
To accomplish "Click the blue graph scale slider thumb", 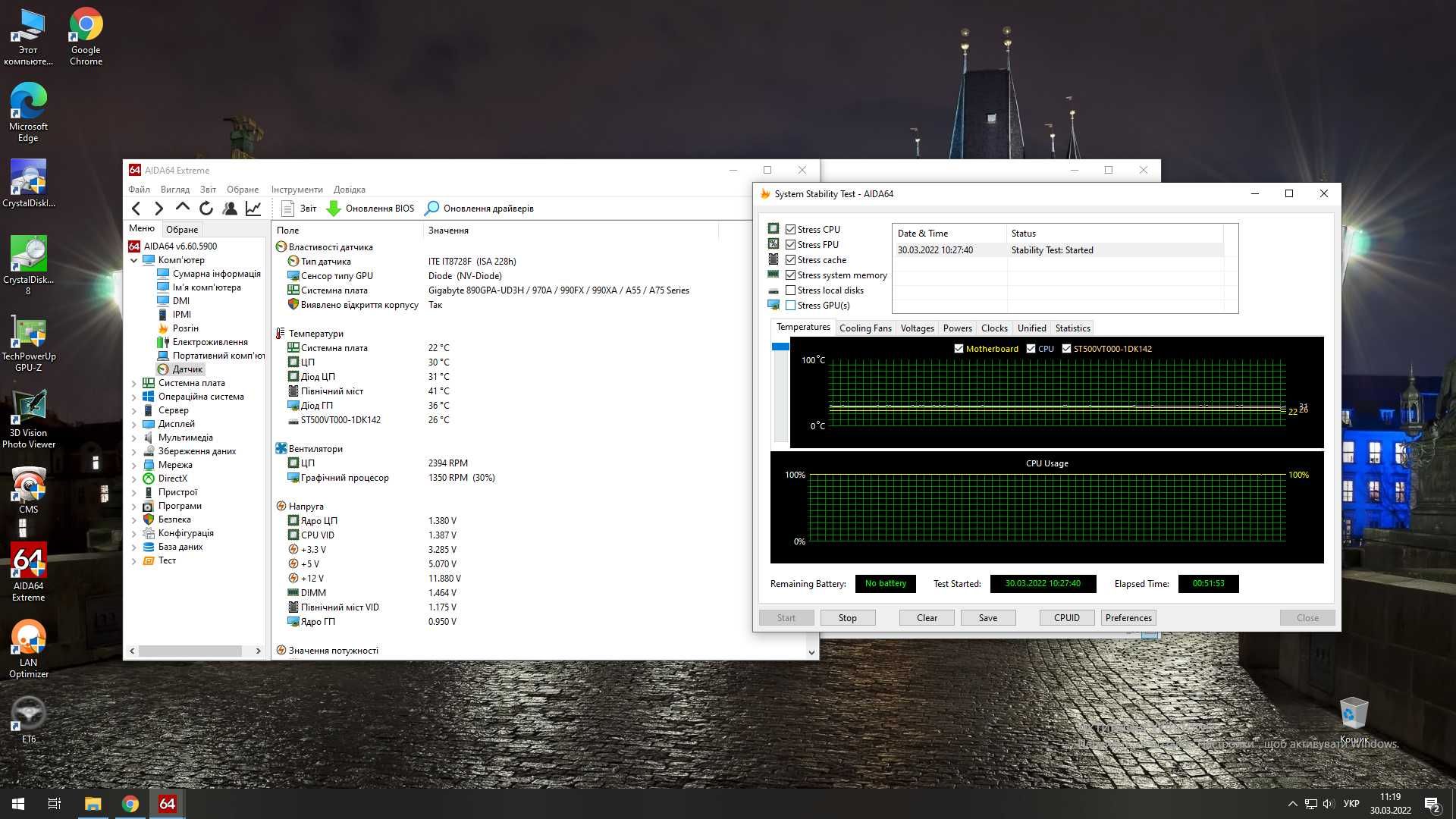I will (x=780, y=347).
